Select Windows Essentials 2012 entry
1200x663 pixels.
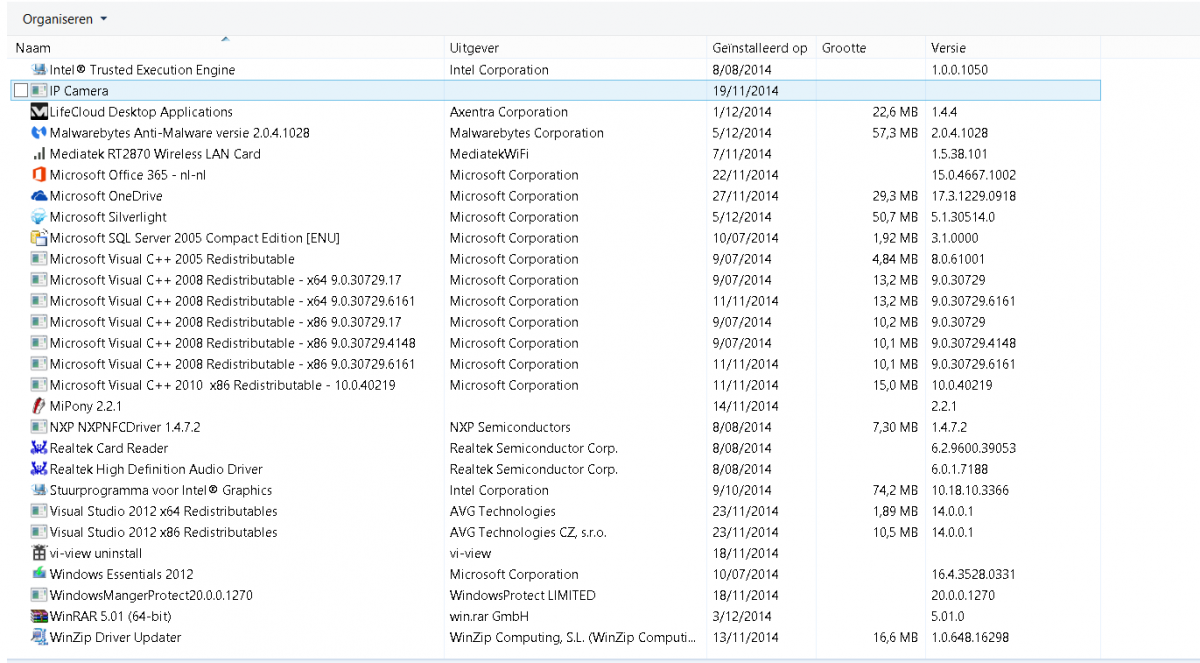tap(121, 574)
